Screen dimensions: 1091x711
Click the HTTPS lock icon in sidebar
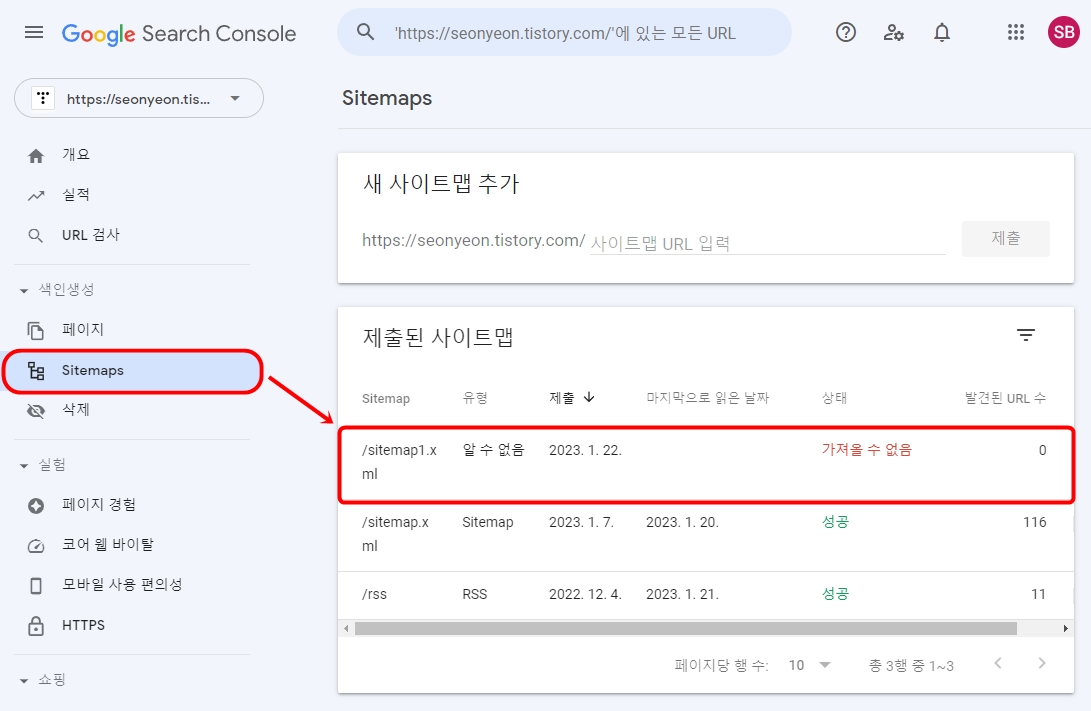(x=35, y=625)
